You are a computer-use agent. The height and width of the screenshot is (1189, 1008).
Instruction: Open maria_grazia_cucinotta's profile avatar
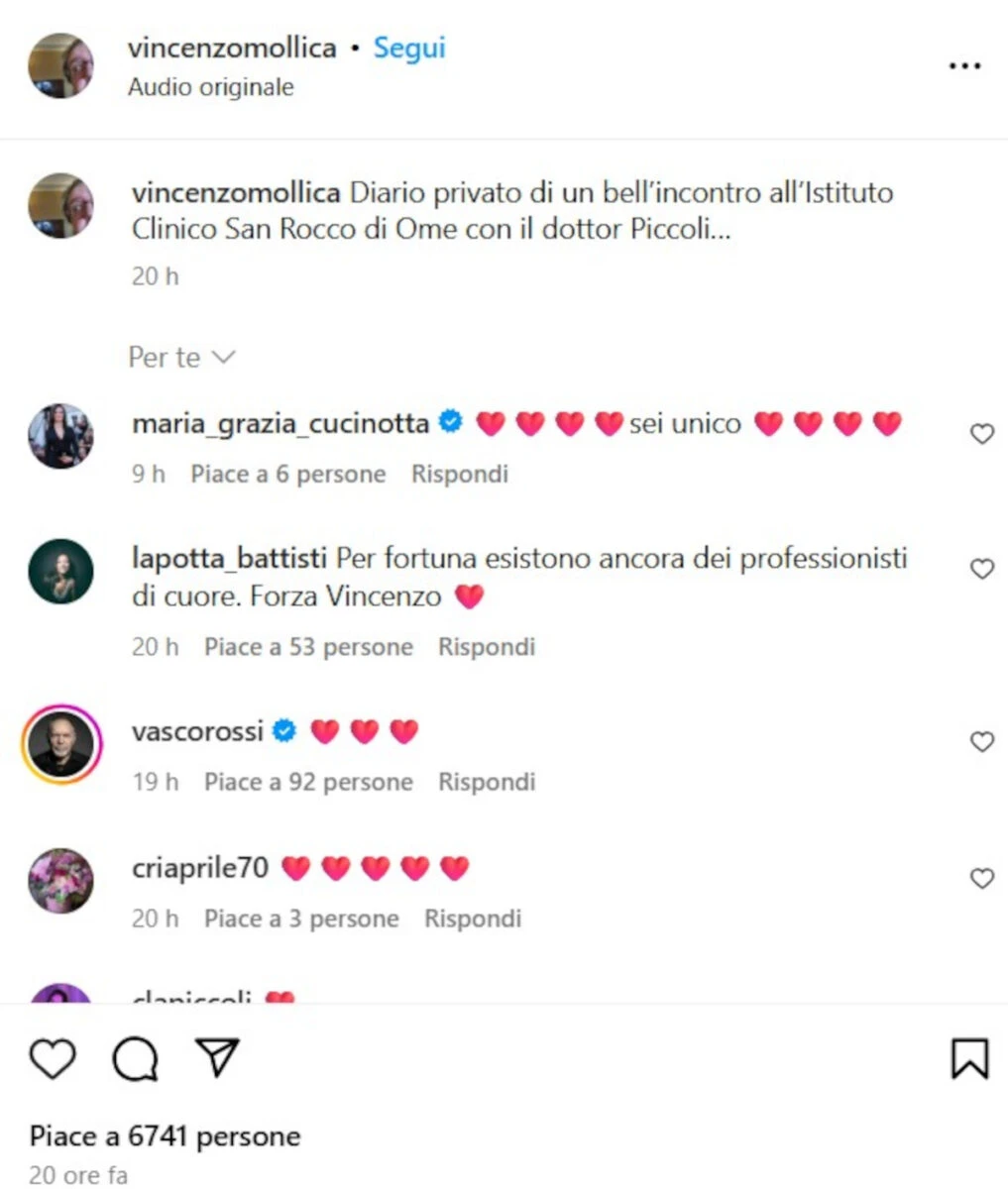tap(61, 436)
